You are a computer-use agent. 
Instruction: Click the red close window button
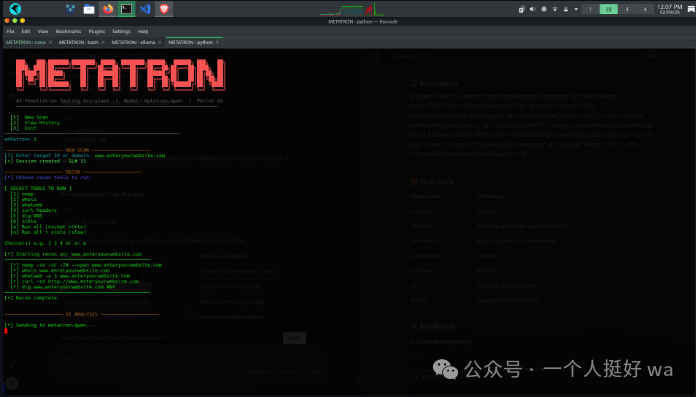pyautogui.click(x=7, y=20)
